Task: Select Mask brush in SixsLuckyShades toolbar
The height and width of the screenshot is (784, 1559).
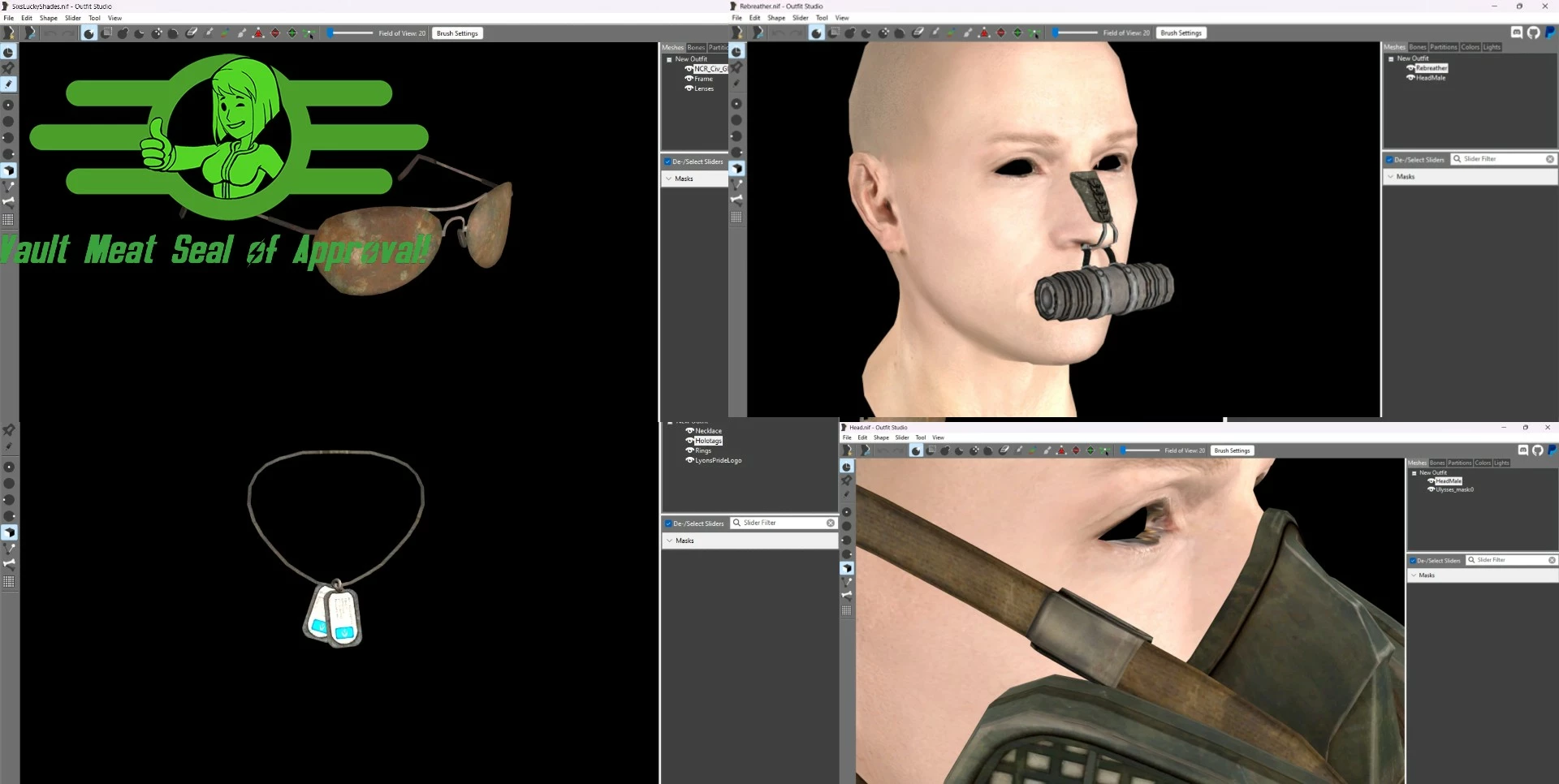Action: pos(106,33)
